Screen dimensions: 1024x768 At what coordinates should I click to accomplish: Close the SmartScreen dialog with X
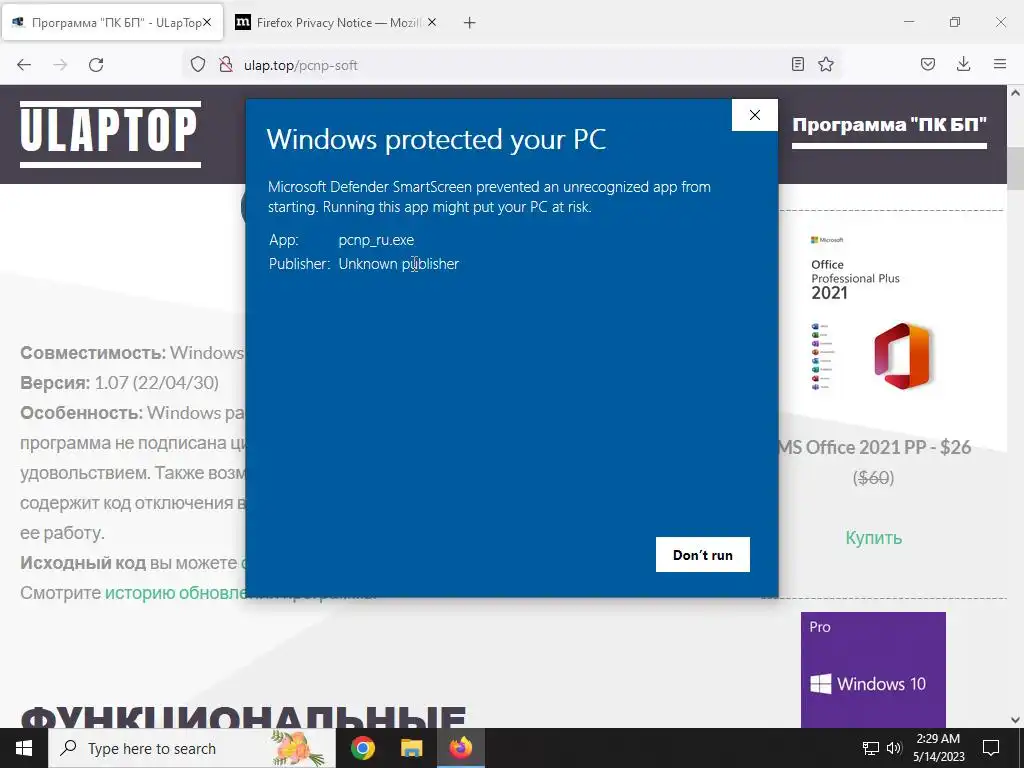pyautogui.click(x=755, y=115)
